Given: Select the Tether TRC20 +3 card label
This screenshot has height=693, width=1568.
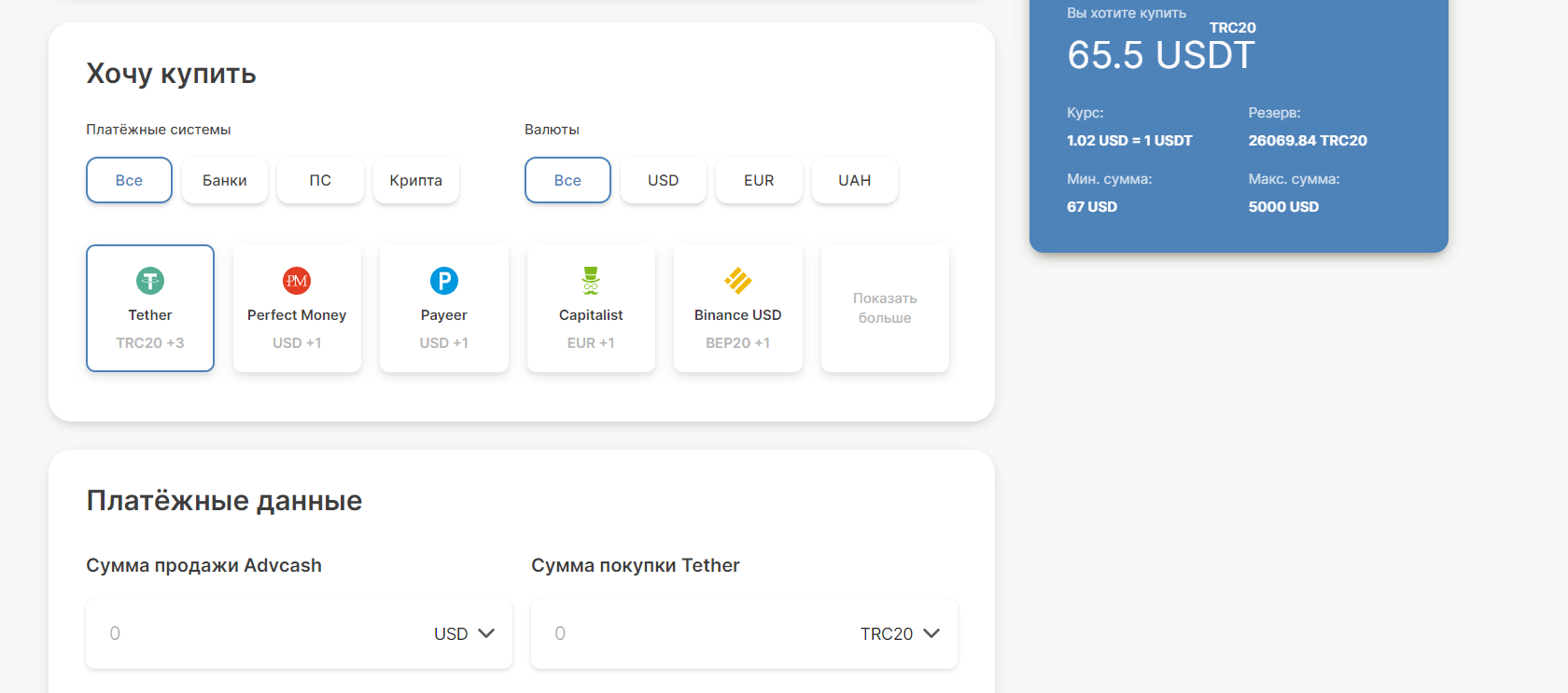Looking at the screenshot, I should (150, 342).
